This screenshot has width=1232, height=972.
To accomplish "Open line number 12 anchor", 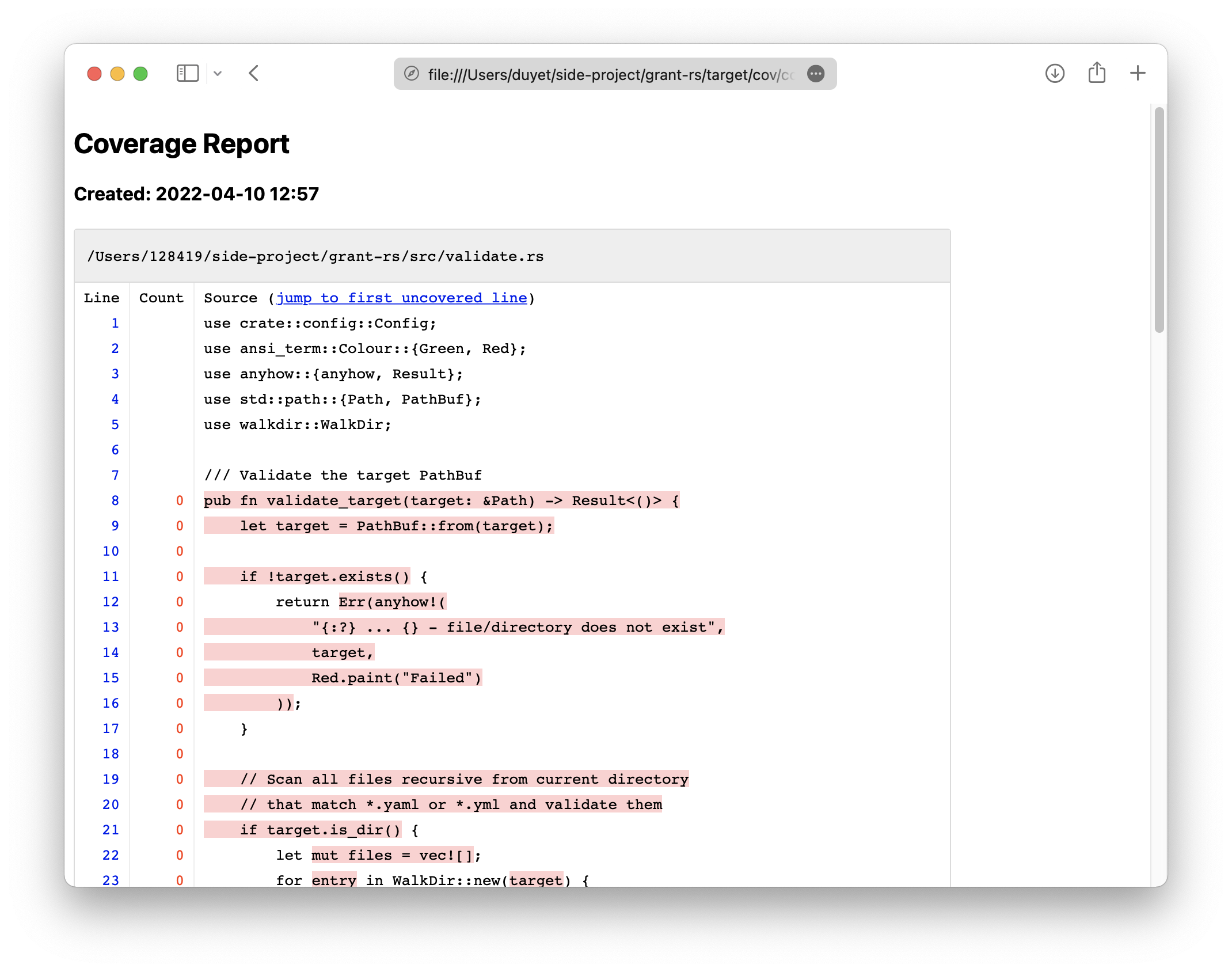I will pos(111,602).
